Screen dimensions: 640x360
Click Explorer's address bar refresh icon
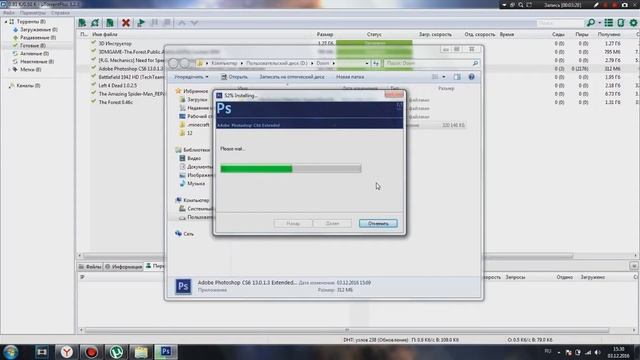click(x=376, y=63)
